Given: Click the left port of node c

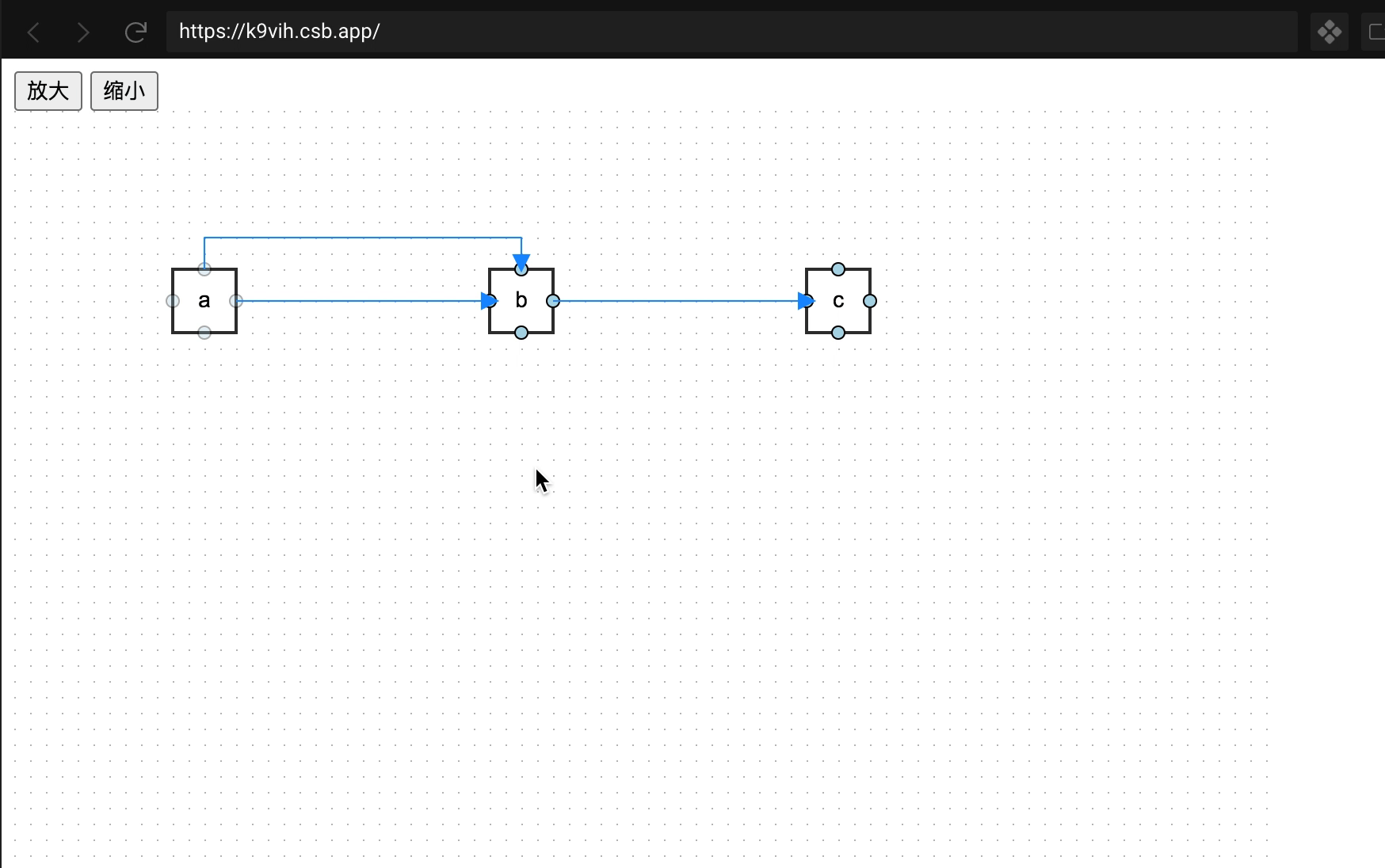Looking at the screenshot, I should point(807,301).
